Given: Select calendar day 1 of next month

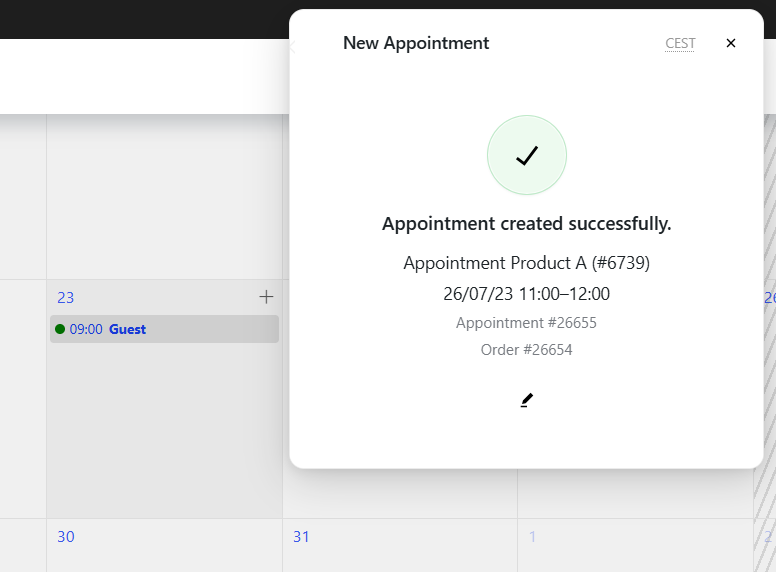Looking at the screenshot, I should tap(533, 536).
